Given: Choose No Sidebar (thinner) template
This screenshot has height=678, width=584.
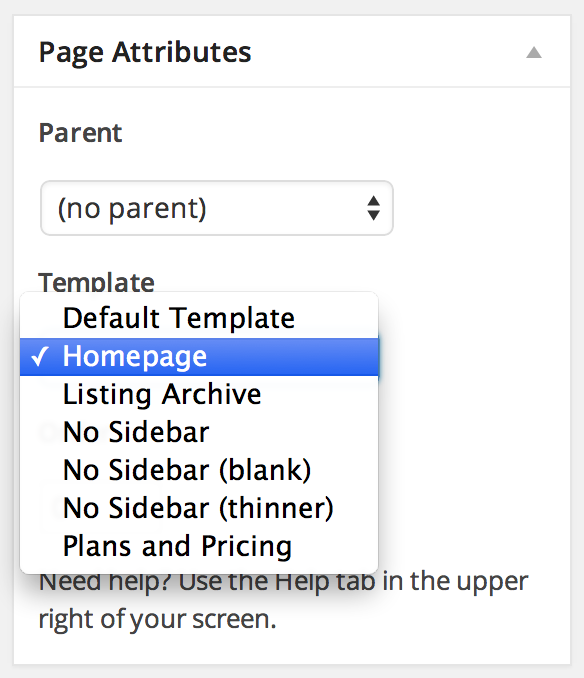Looking at the screenshot, I should [199, 508].
